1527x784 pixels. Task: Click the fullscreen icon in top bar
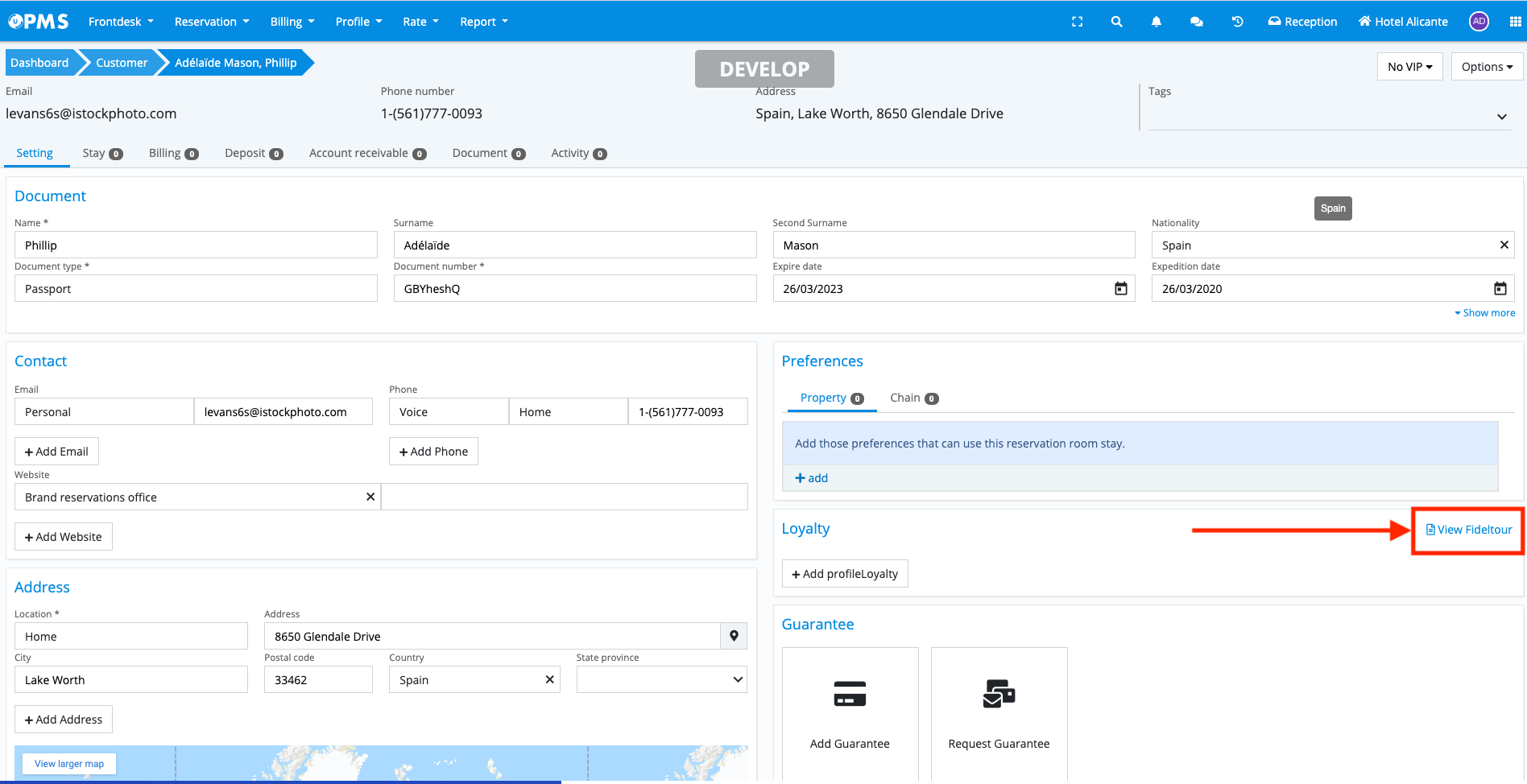click(1077, 22)
